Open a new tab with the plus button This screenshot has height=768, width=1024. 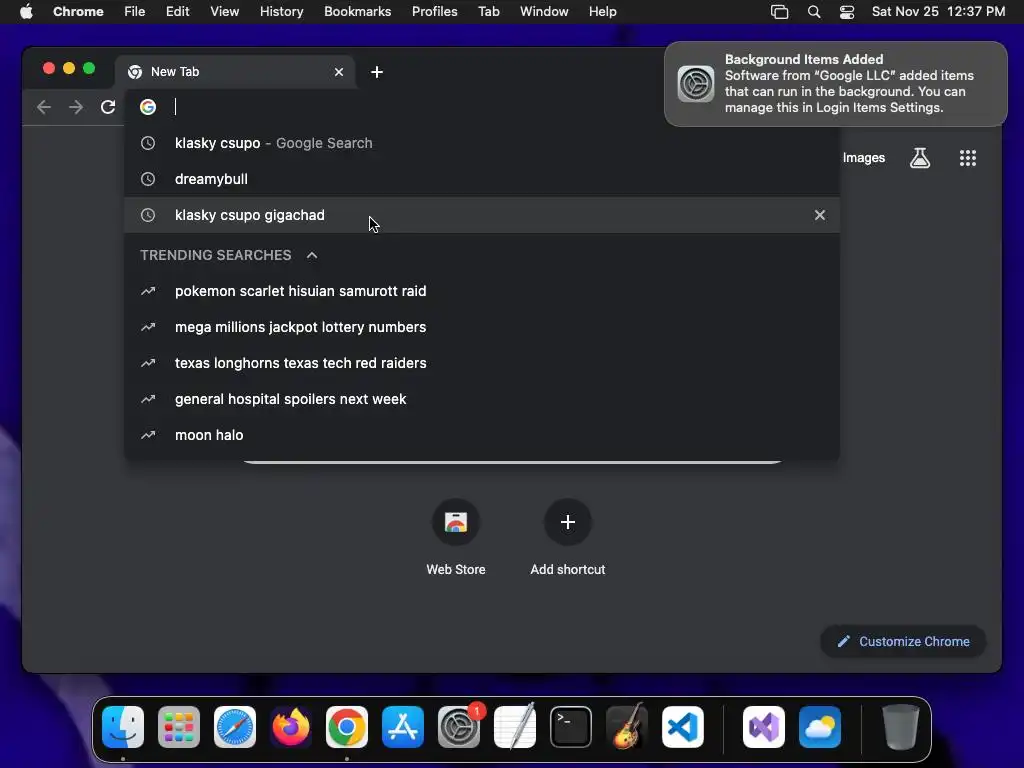pos(377,72)
